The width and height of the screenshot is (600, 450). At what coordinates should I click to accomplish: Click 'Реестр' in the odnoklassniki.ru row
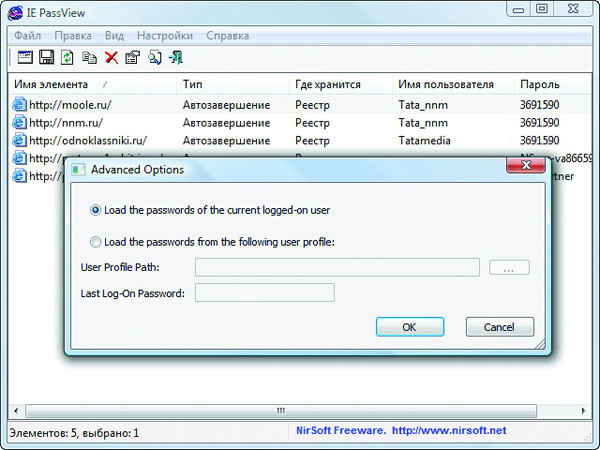[312, 140]
